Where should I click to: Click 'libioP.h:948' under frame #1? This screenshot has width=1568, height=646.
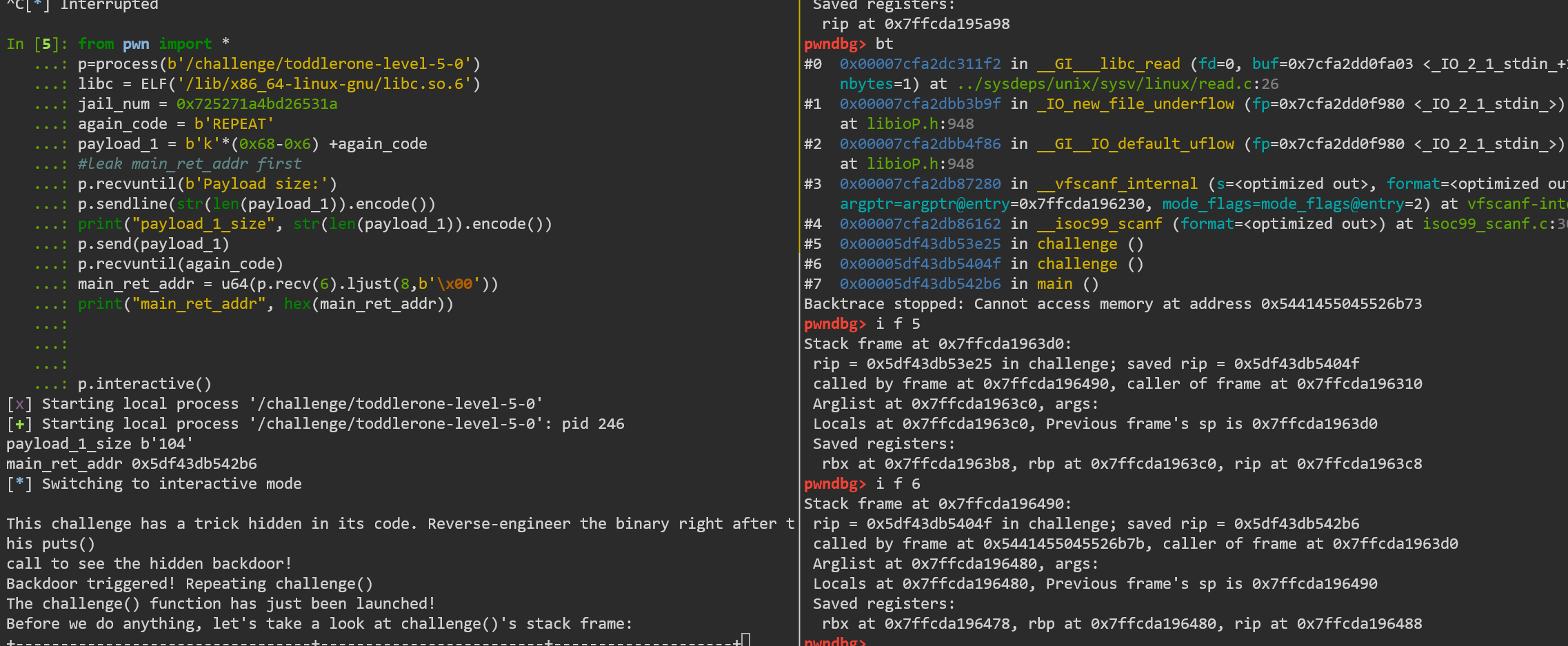(x=921, y=124)
